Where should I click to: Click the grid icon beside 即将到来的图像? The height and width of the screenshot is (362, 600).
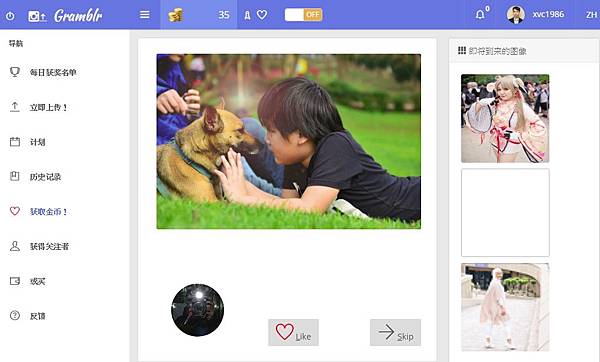pyautogui.click(x=462, y=51)
